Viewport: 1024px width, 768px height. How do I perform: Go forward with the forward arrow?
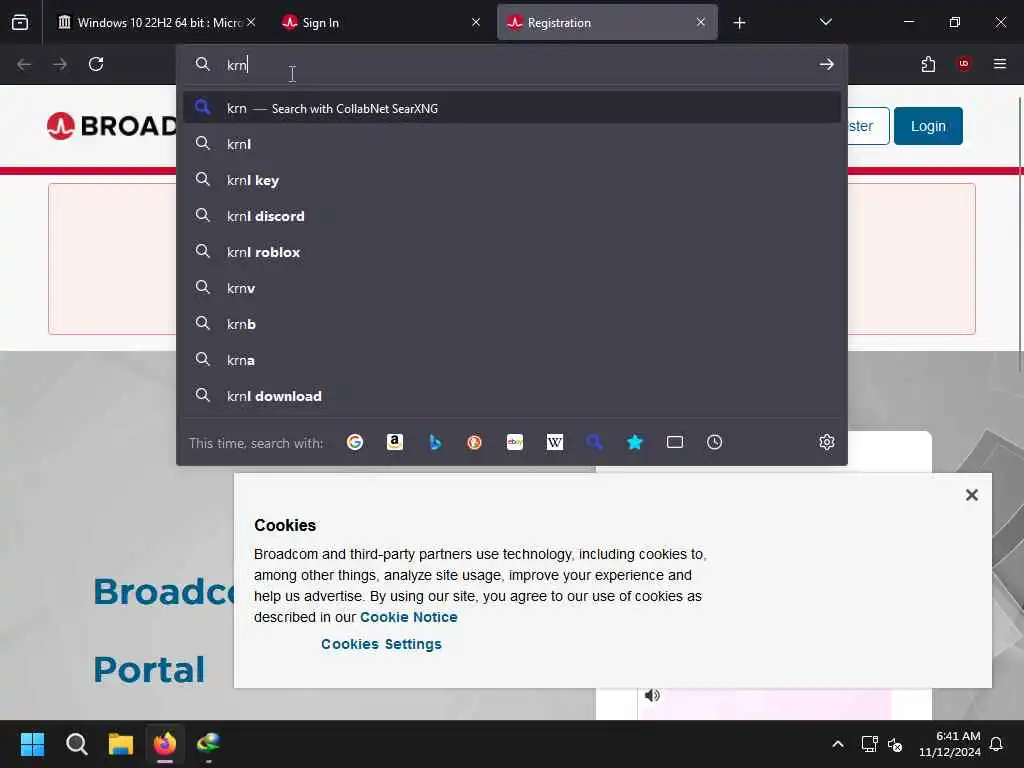pyautogui.click(x=60, y=64)
